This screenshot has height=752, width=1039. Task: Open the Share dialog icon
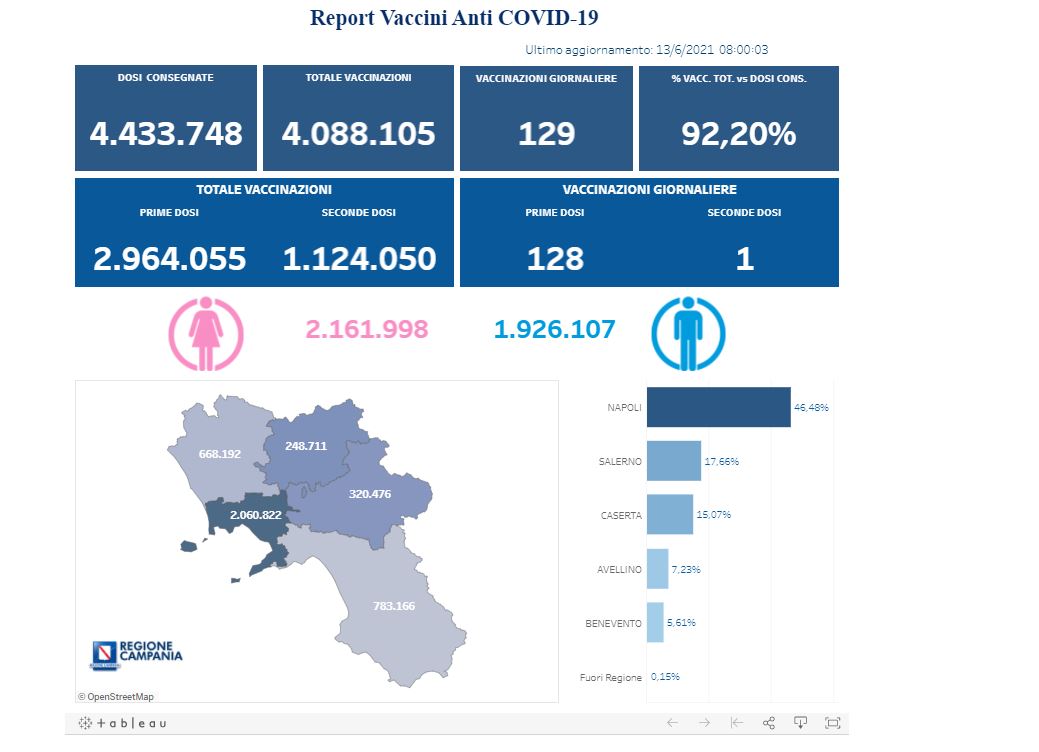click(769, 723)
